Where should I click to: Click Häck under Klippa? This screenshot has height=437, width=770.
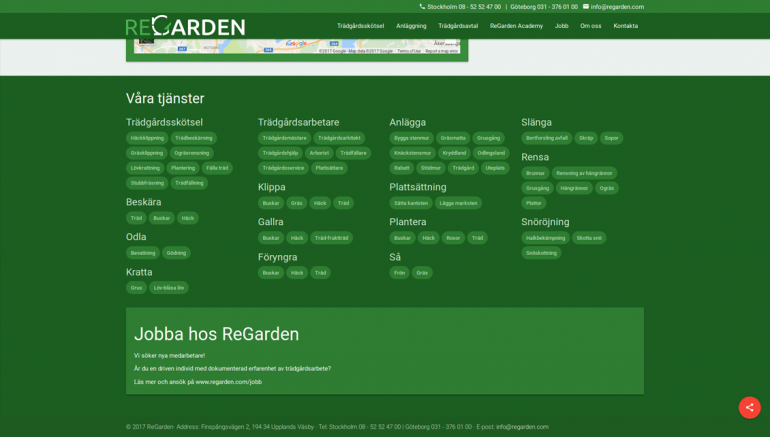coord(320,203)
